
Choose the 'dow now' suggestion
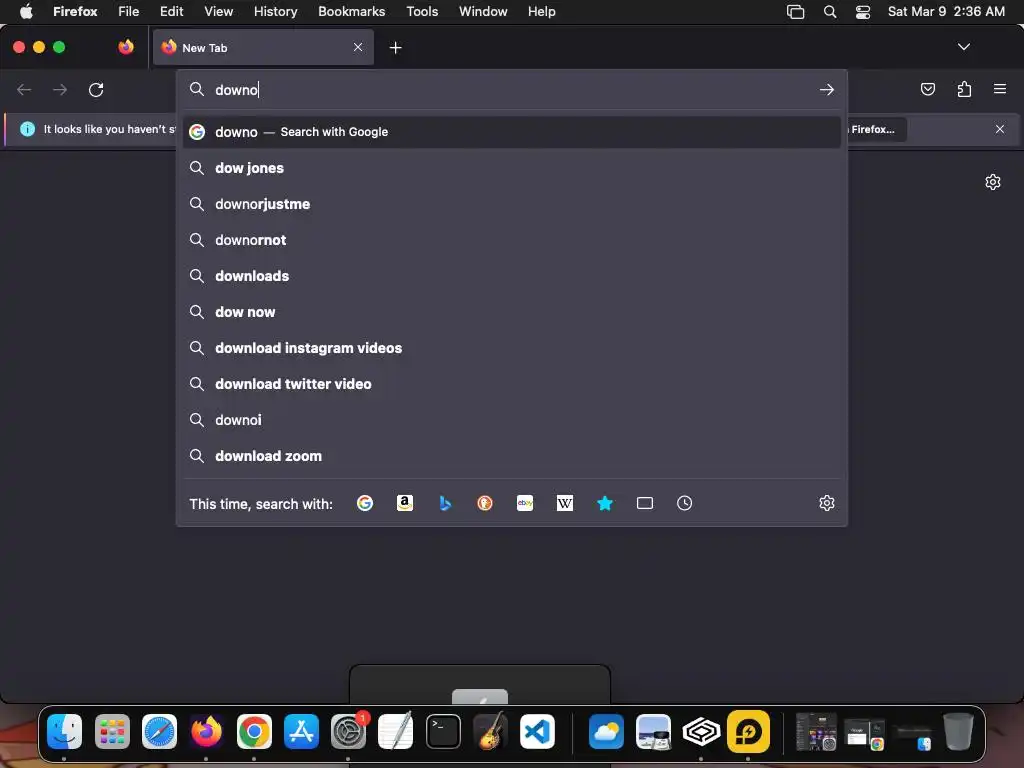pyautogui.click(x=511, y=312)
